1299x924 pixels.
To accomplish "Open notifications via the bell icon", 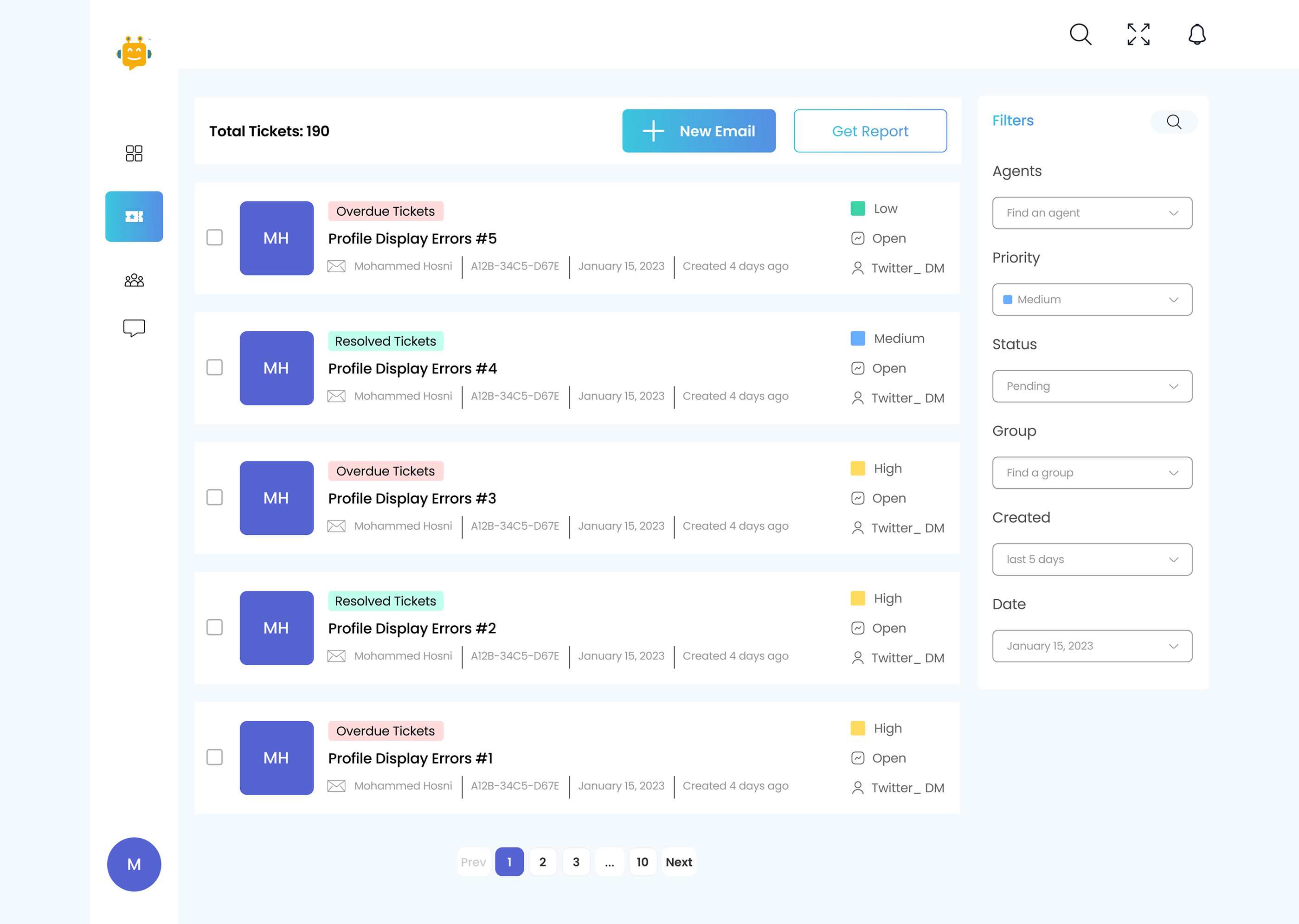I will pos(1196,35).
